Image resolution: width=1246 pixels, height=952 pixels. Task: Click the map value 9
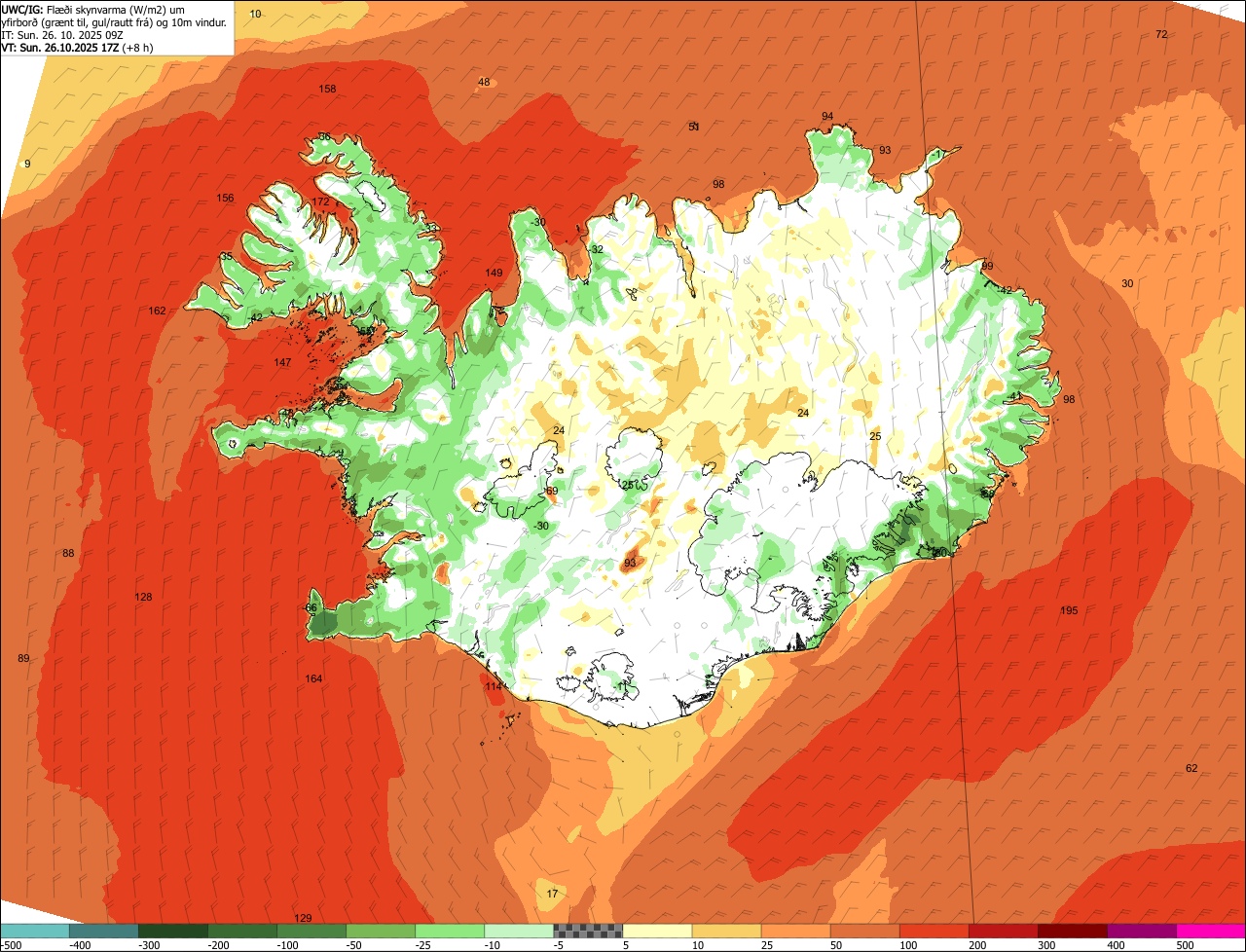click(27, 165)
